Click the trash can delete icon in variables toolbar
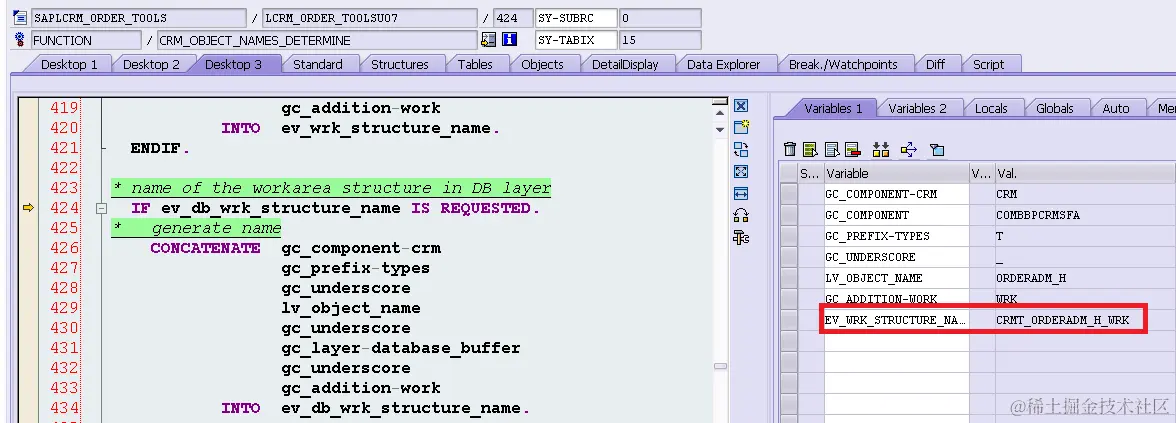1176x423 pixels. pyautogui.click(x=790, y=149)
